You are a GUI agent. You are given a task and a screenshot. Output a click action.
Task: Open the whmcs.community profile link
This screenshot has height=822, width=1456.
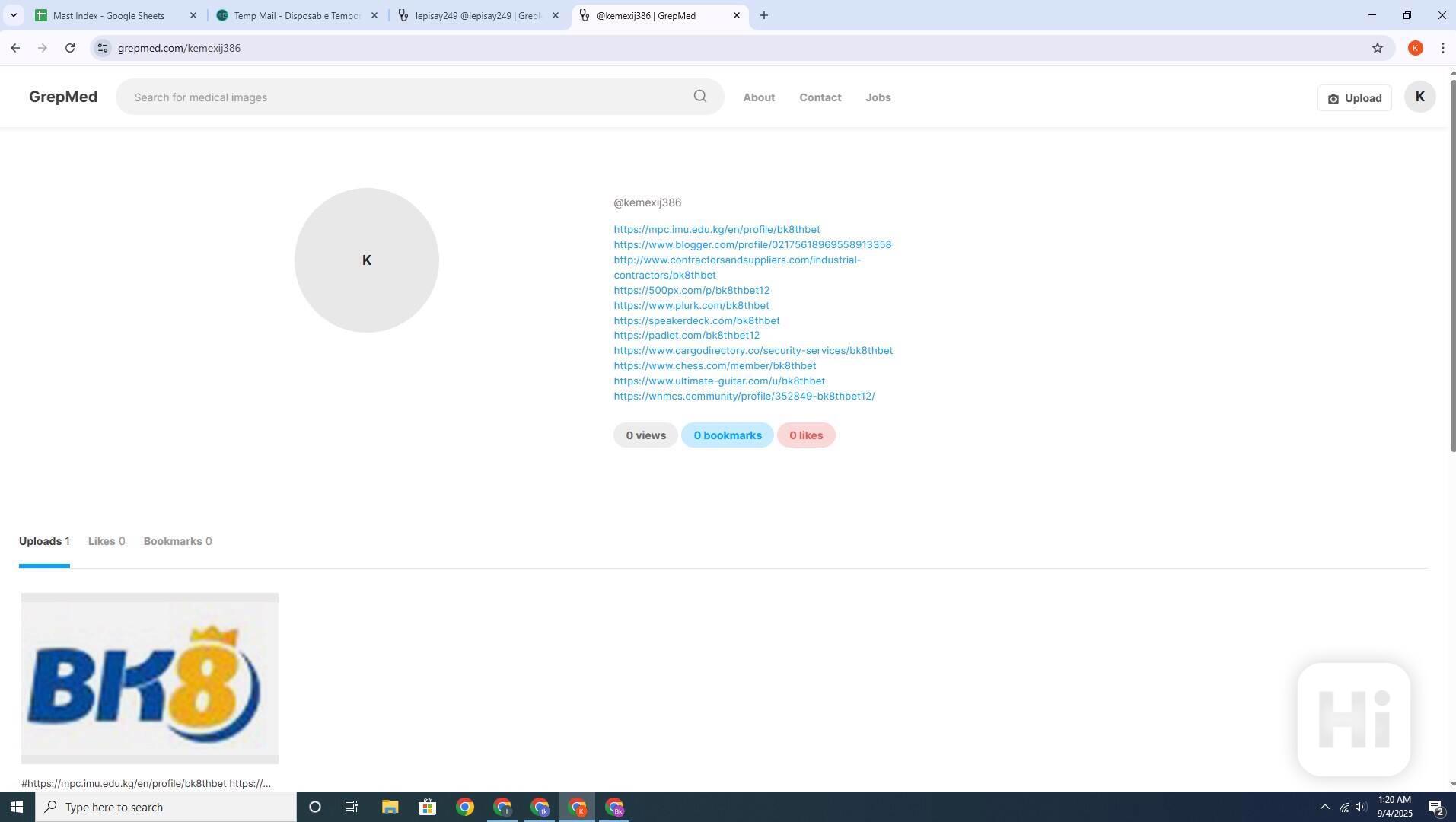coord(744,396)
